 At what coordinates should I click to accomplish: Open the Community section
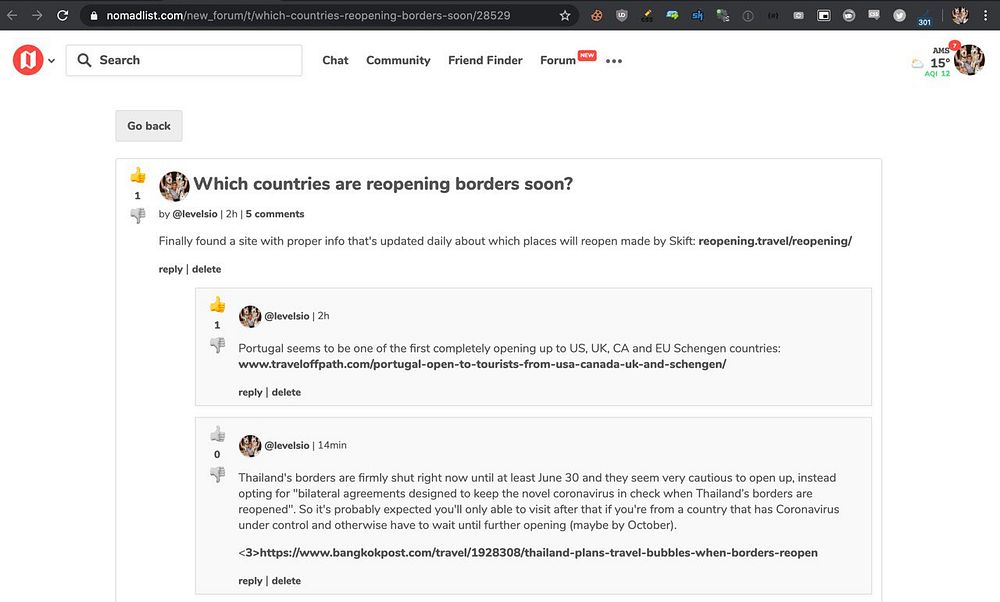point(398,60)
